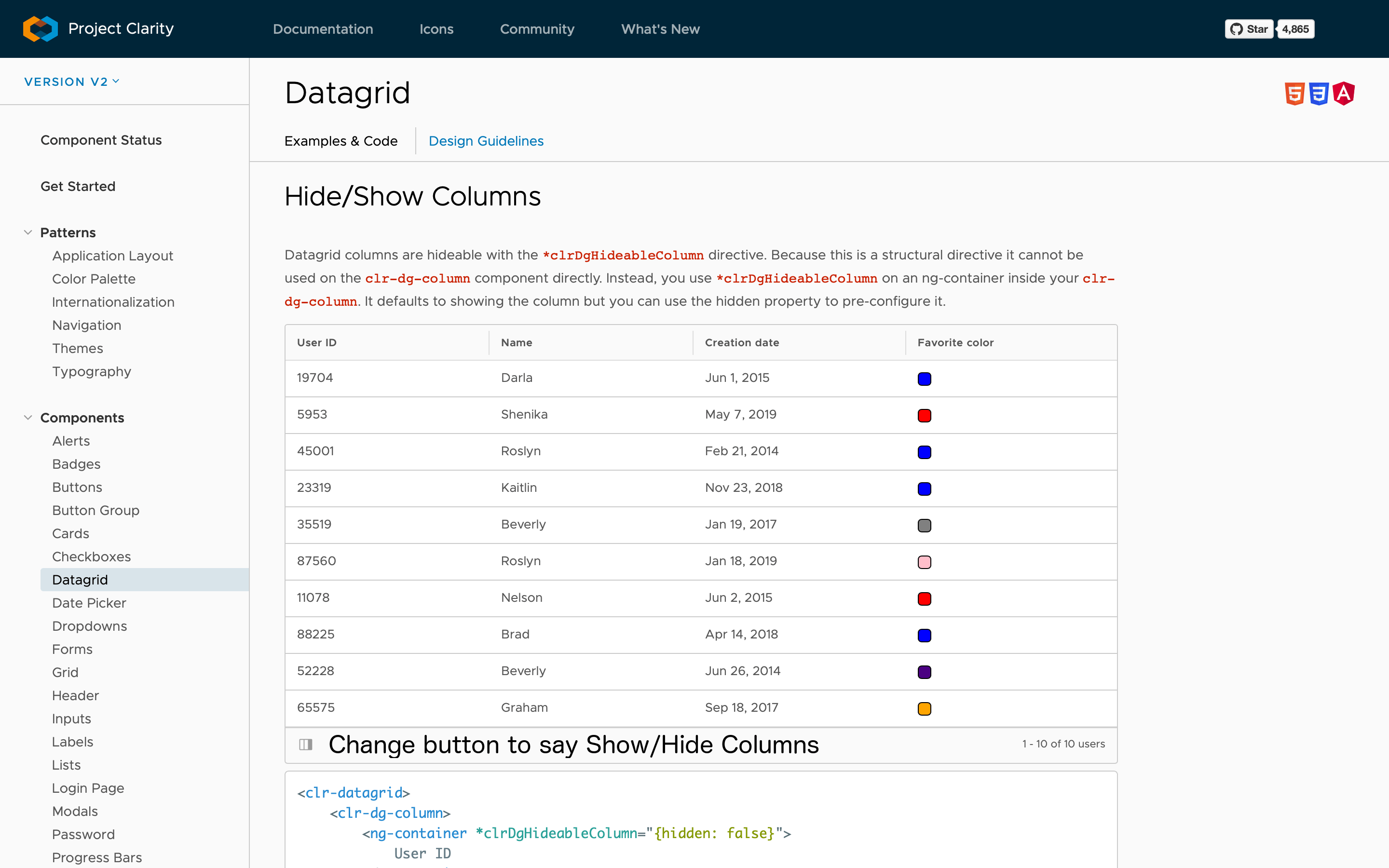This screenshot has width=1389, height=868.
Task: Open the Community page
Action: pyautogui.click(x=537, y=29)
